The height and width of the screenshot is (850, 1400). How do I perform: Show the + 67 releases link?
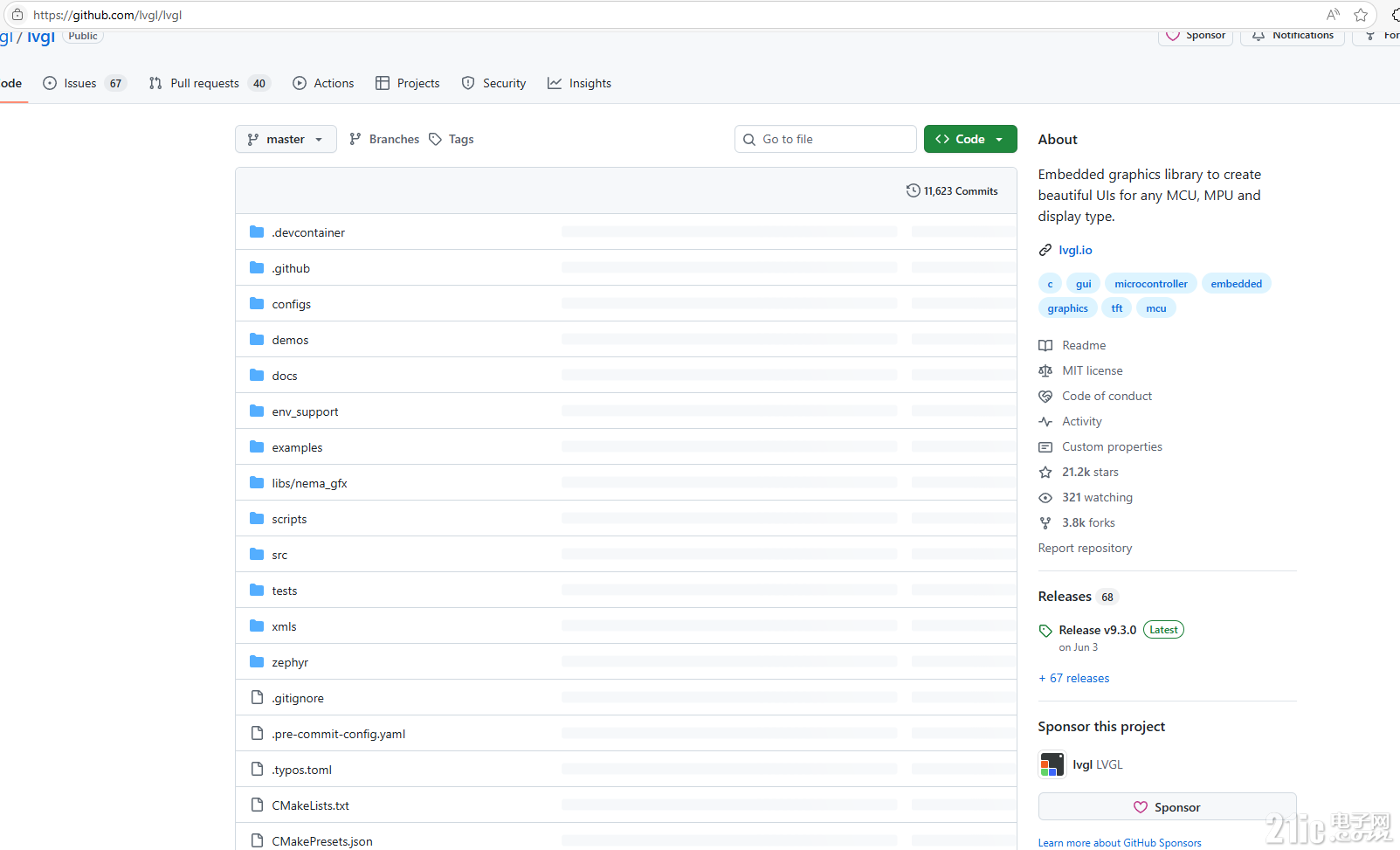pyautogui.click(x=1074, y=678)
